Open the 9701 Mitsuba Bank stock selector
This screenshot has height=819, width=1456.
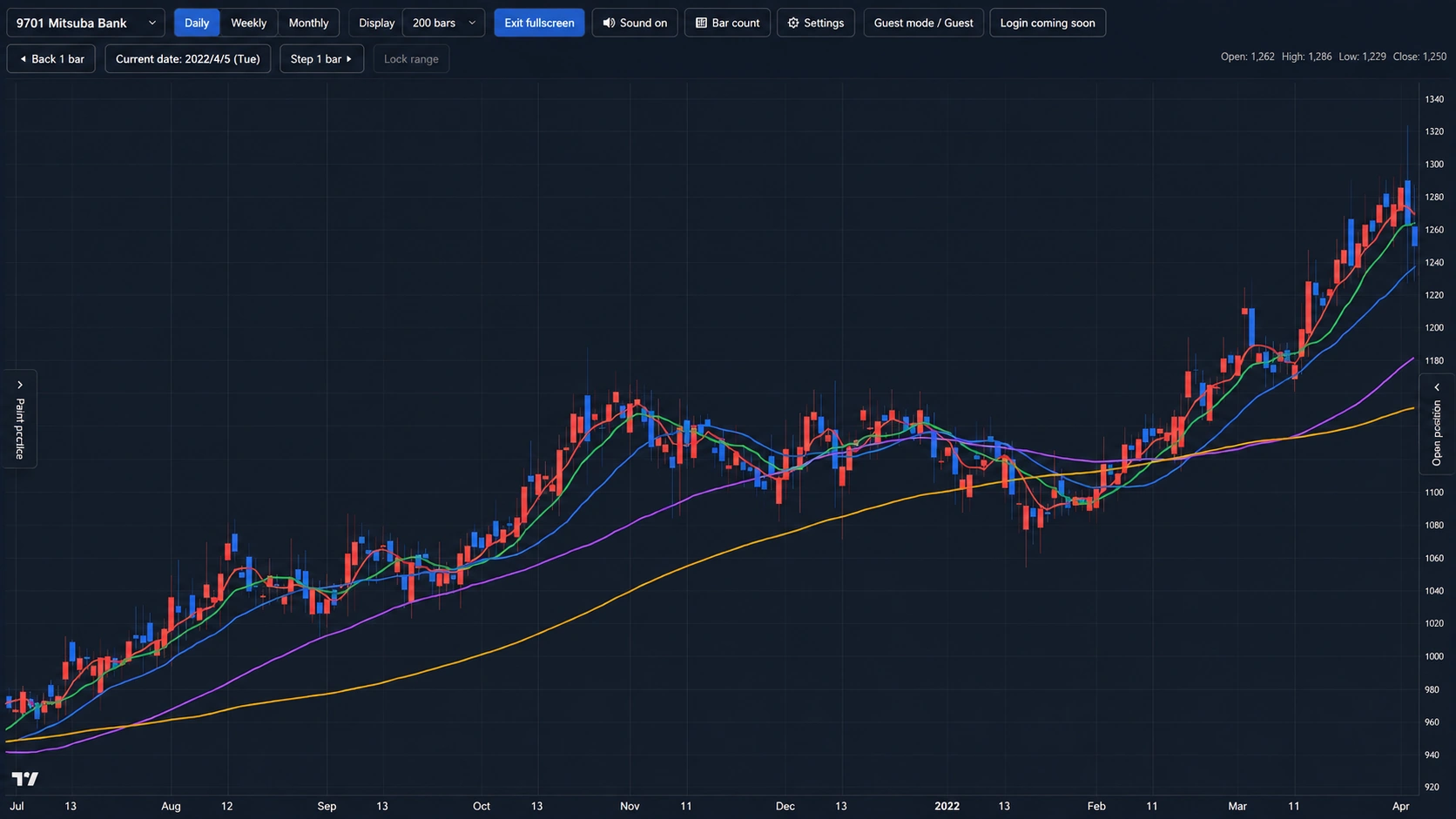pos(85,23)
